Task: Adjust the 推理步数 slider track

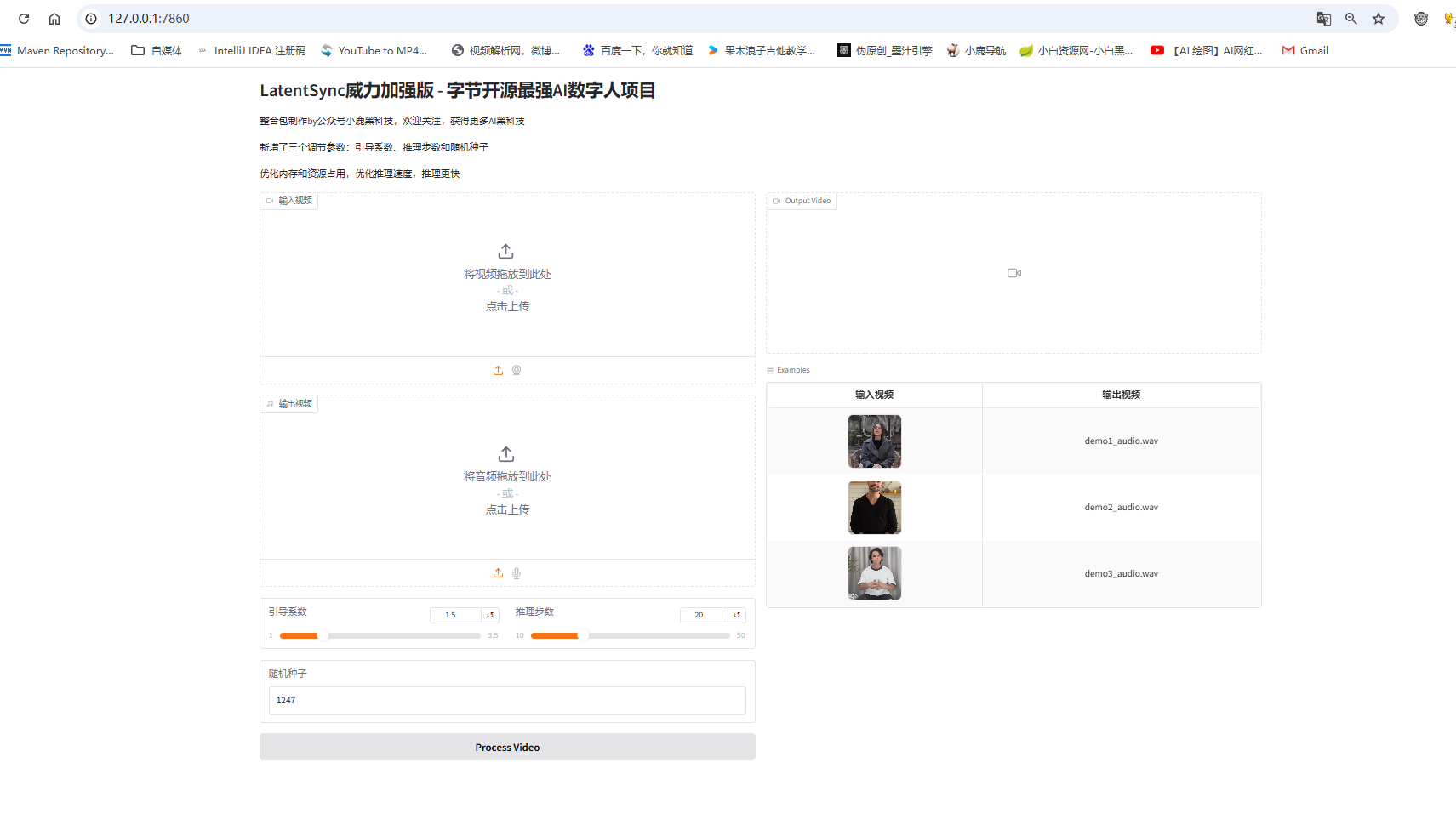Action: tap(630, 635)
